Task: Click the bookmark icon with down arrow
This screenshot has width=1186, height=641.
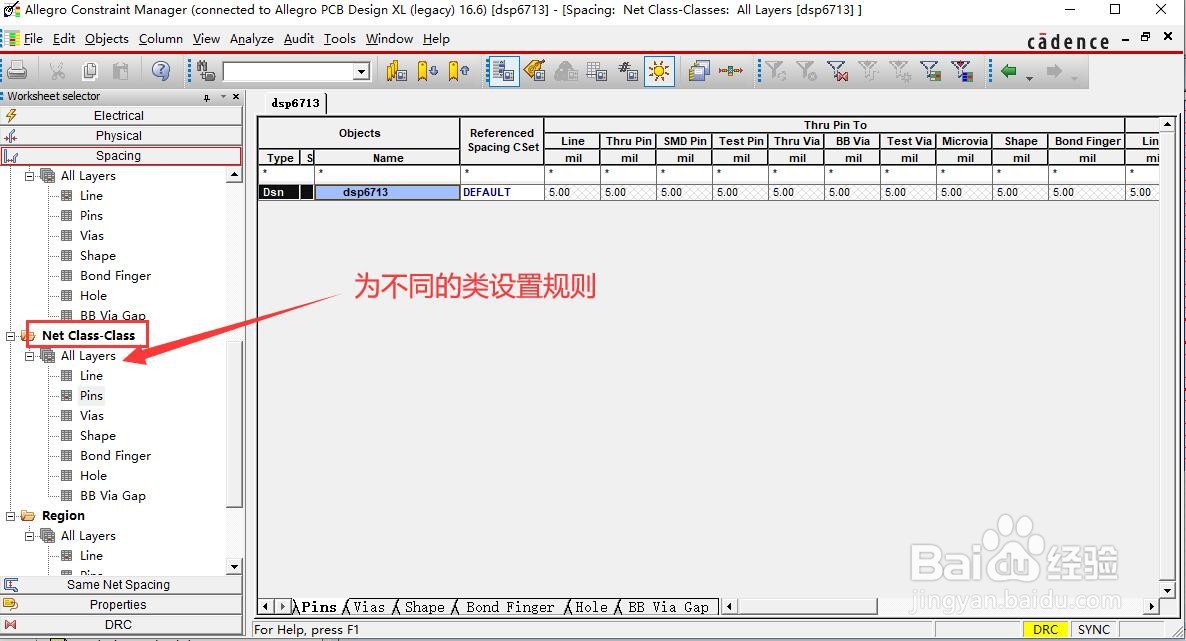Action: (x=427, y=71)
